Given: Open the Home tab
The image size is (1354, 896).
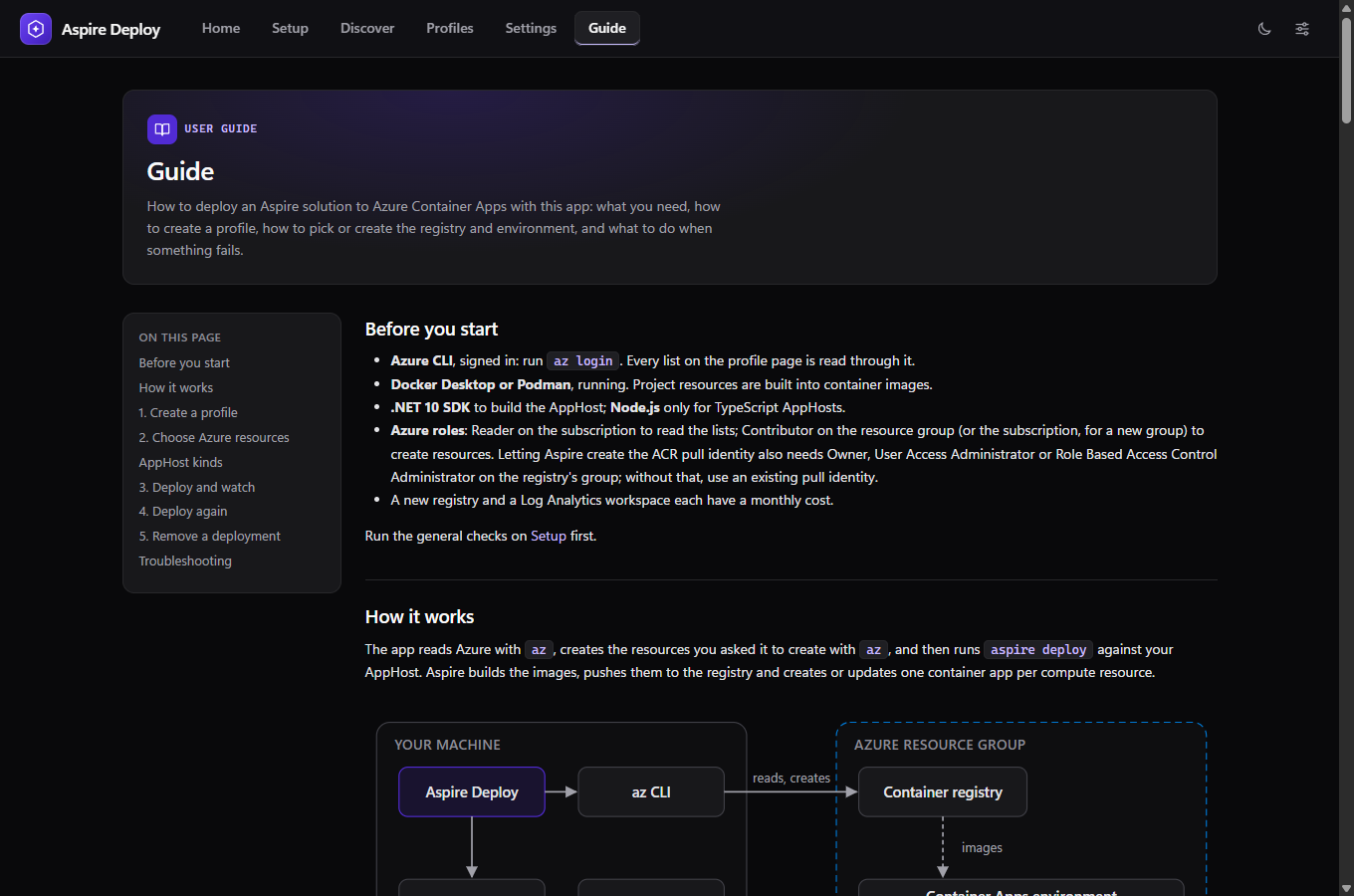Looking at the screenshot, I should coord(221,28).
